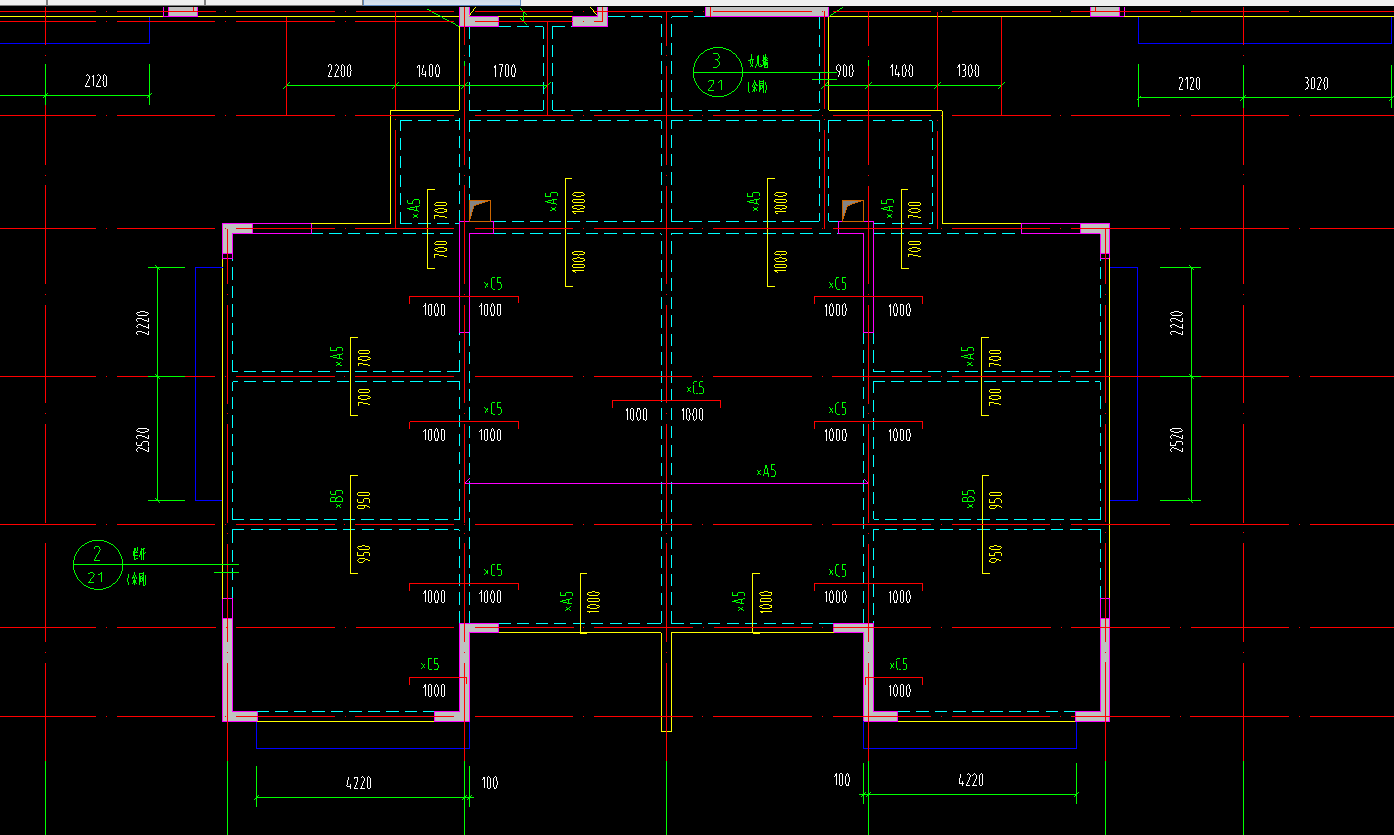Select the bottom-right 4220 dimension text
1394x835 pixels.
[x=970, y=780]
